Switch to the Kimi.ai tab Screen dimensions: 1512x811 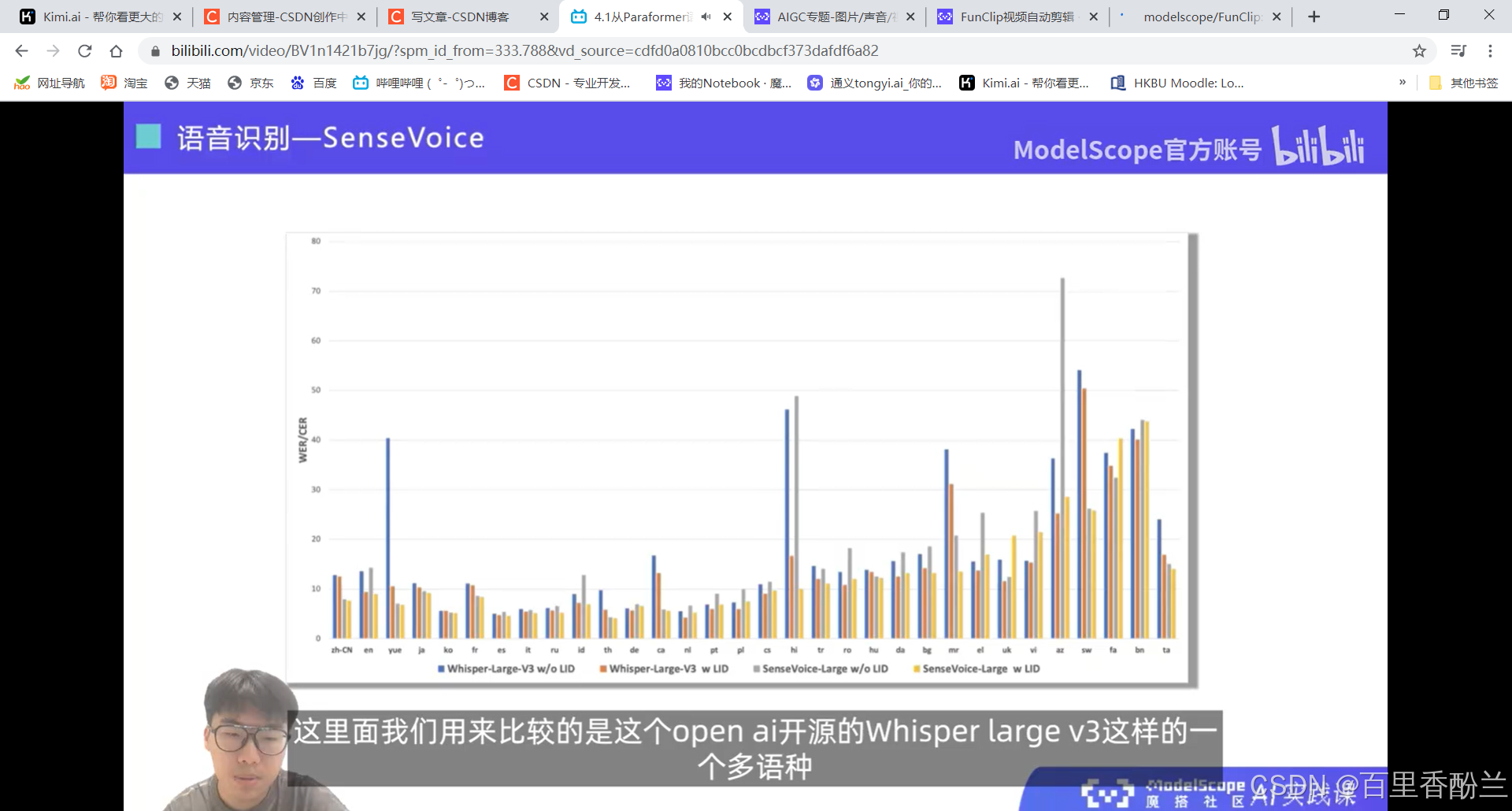[100, 17]
